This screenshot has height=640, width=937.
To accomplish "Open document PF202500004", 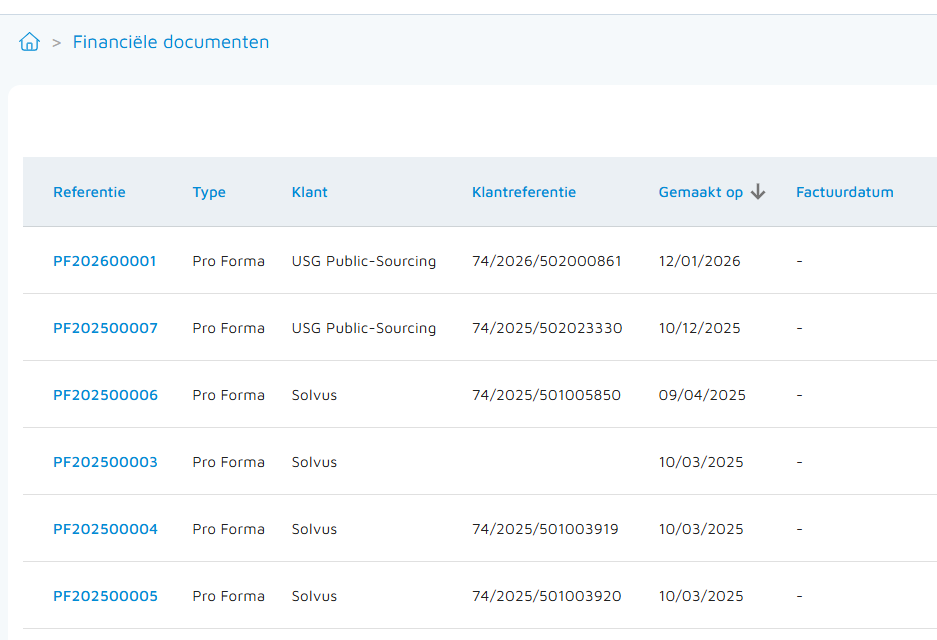I will pyautogui.click(x=105, y=529).
